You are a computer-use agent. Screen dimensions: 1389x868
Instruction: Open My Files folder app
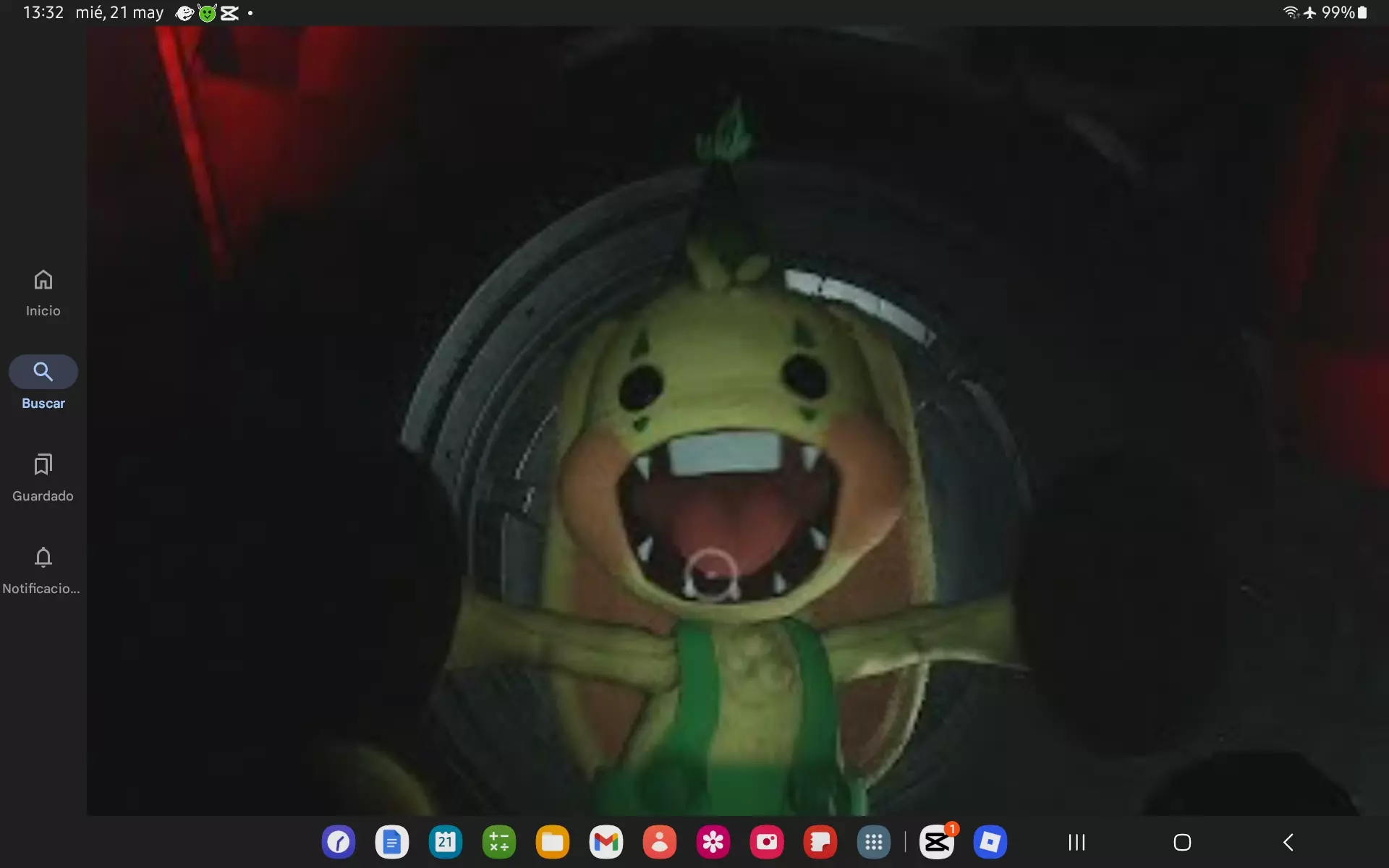pos(553,842)
